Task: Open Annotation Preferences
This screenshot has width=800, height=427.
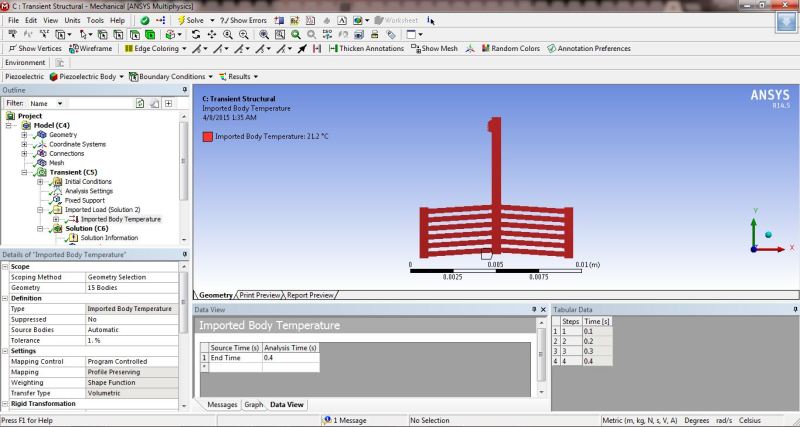Action: point(589,48)
